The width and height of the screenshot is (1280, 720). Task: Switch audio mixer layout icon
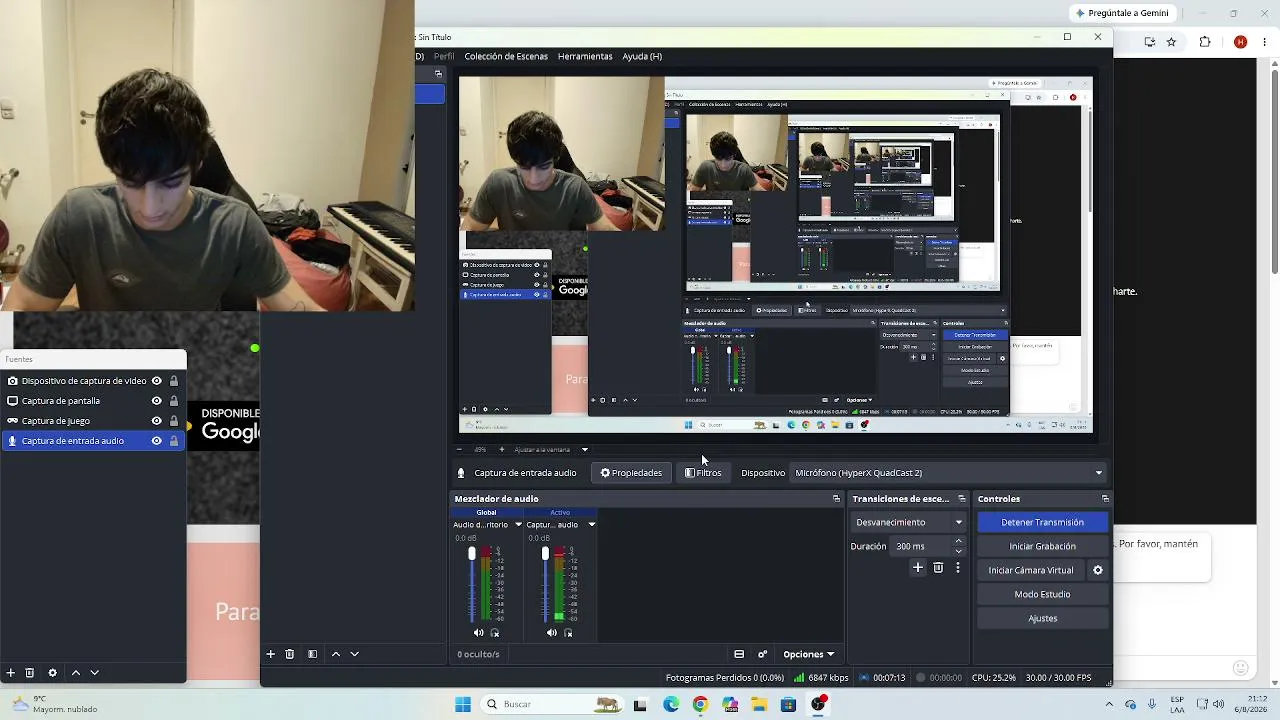739,654
